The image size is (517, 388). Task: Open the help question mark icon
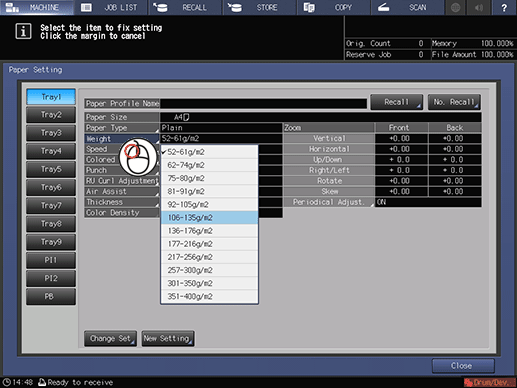click(x=504, y=7)
